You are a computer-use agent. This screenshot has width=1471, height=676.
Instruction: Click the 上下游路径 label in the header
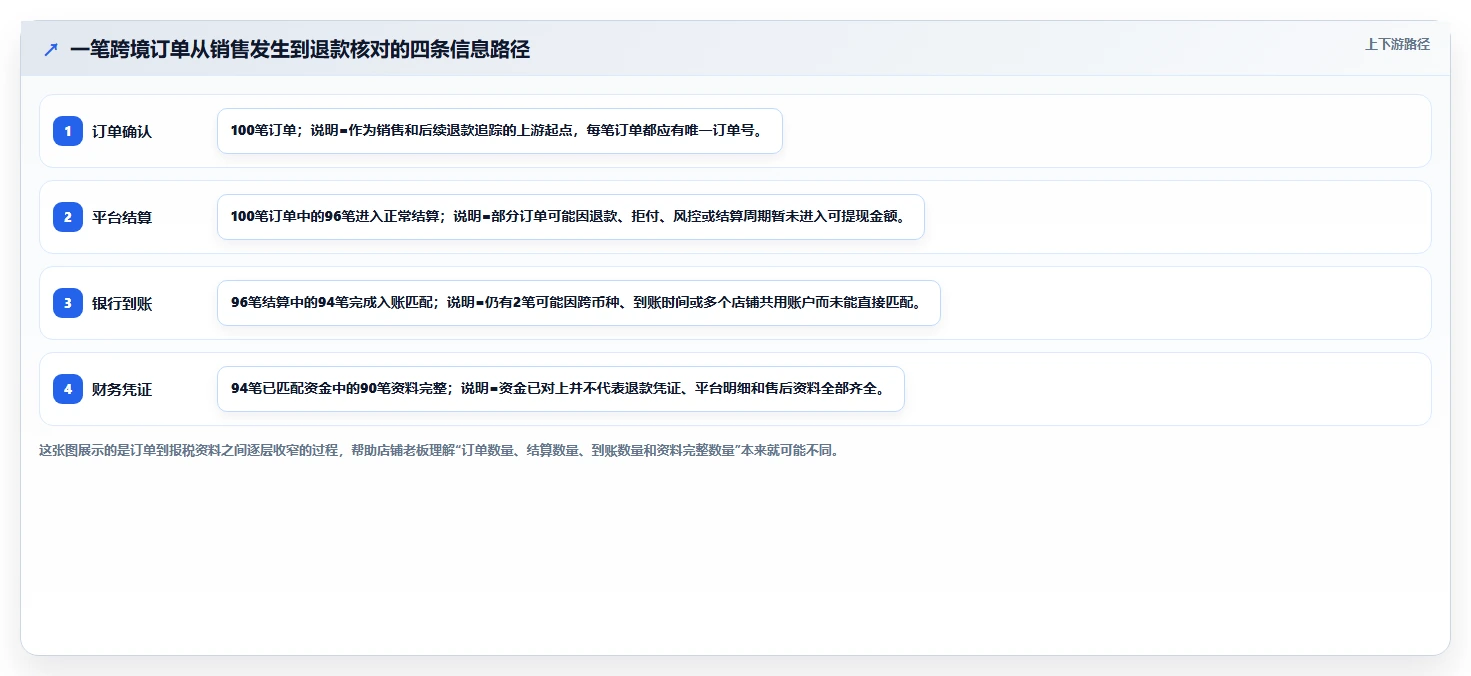[x=1397, y=44]
